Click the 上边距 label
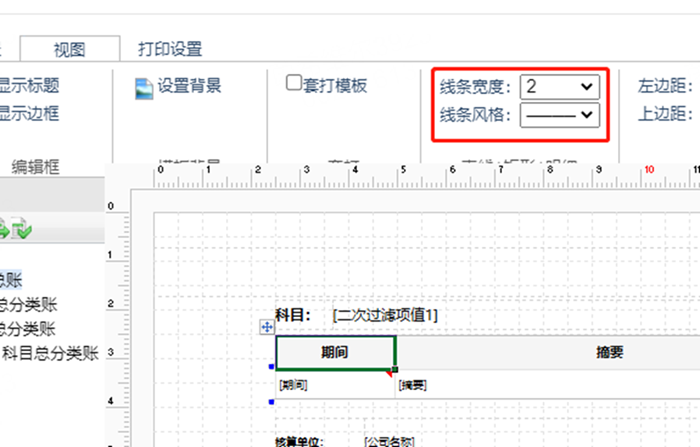 click(666, 114)
